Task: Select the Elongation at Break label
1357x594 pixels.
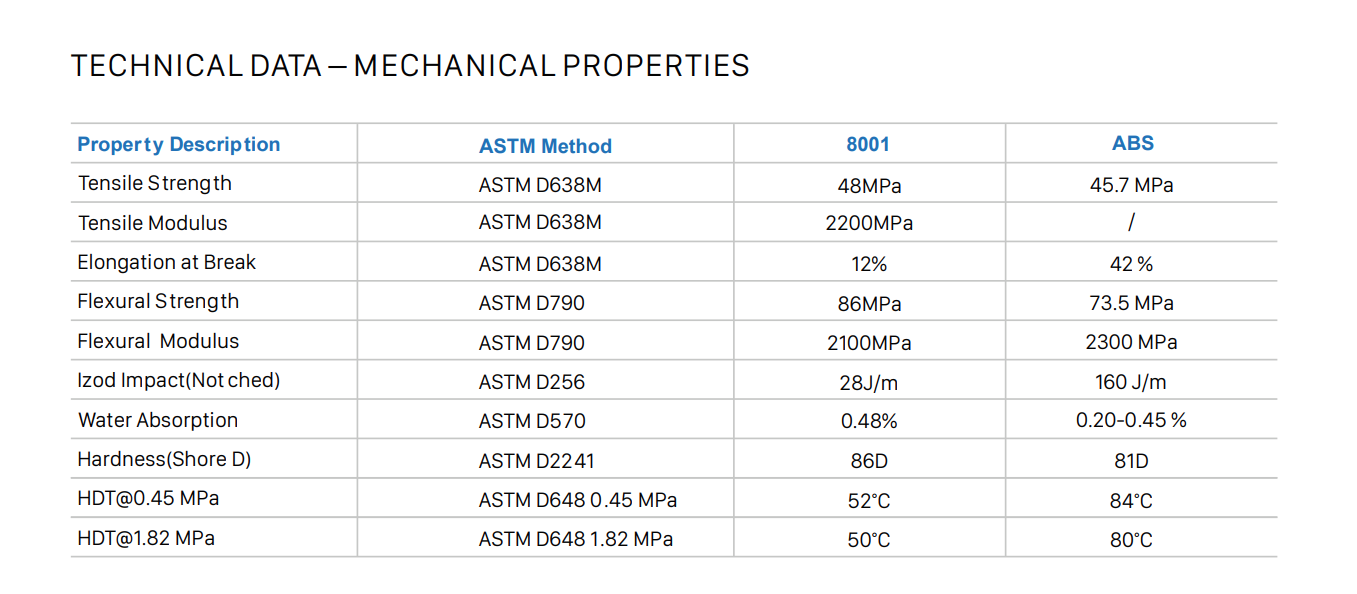Action: point(167,262)
